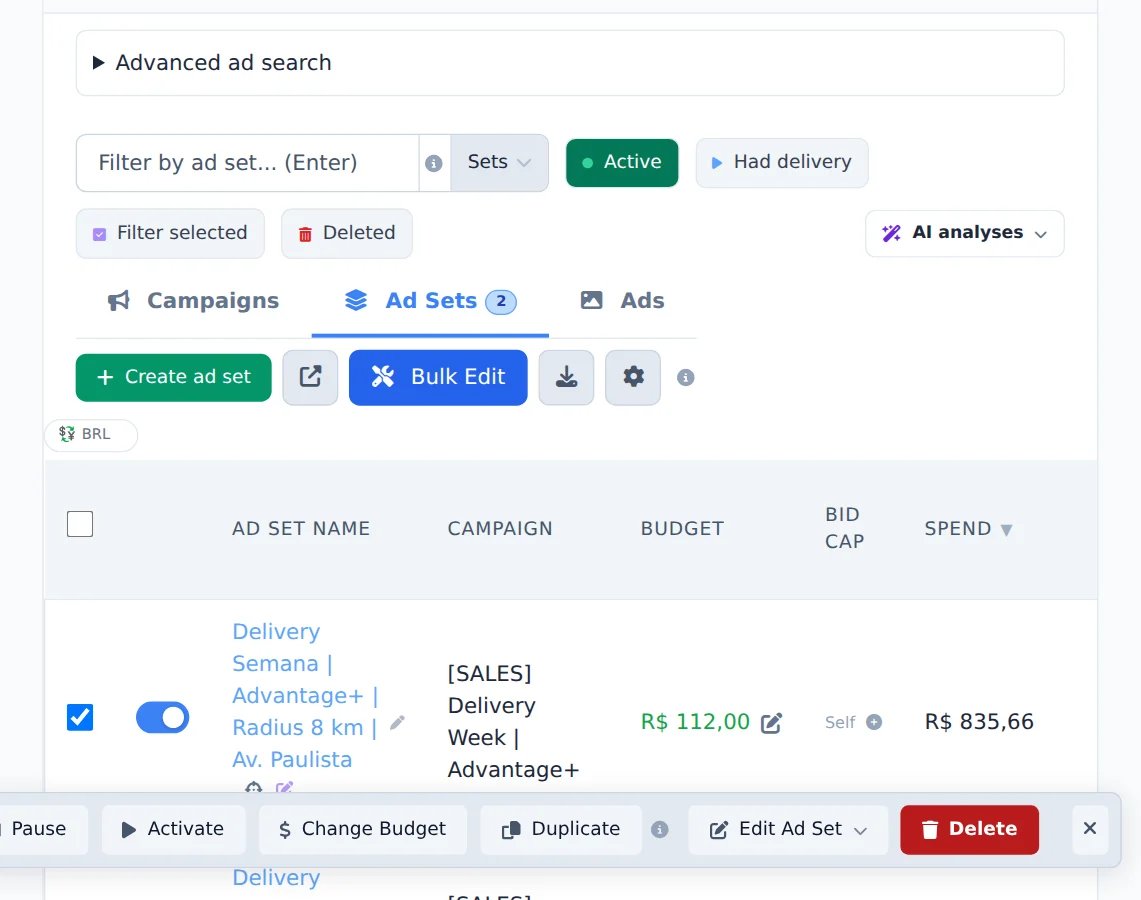
Task: Sort by Spend column header
Action: pos(969,528)
